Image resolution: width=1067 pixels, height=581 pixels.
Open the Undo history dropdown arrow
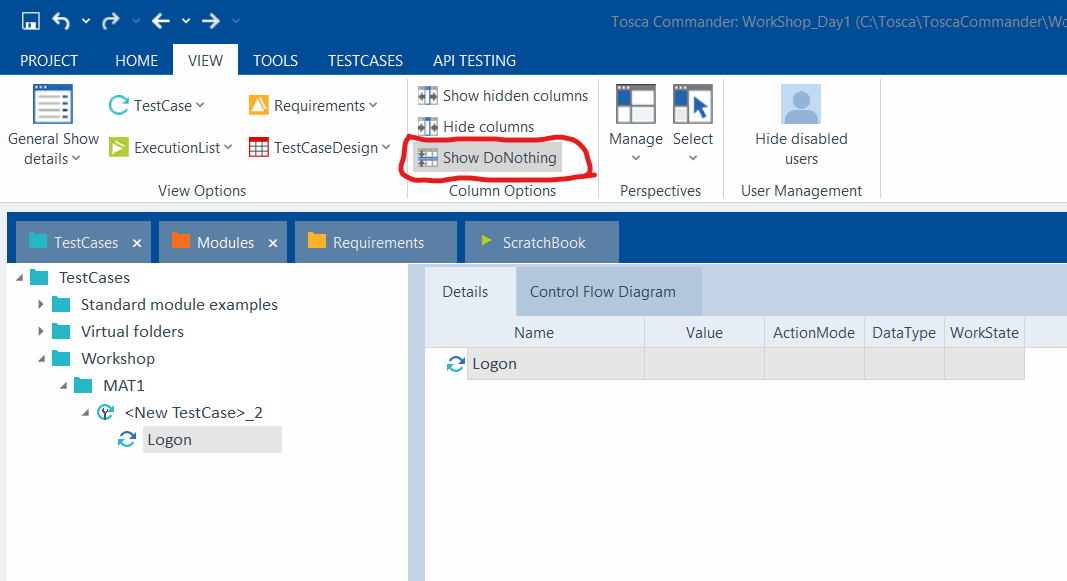click(86, 21)
